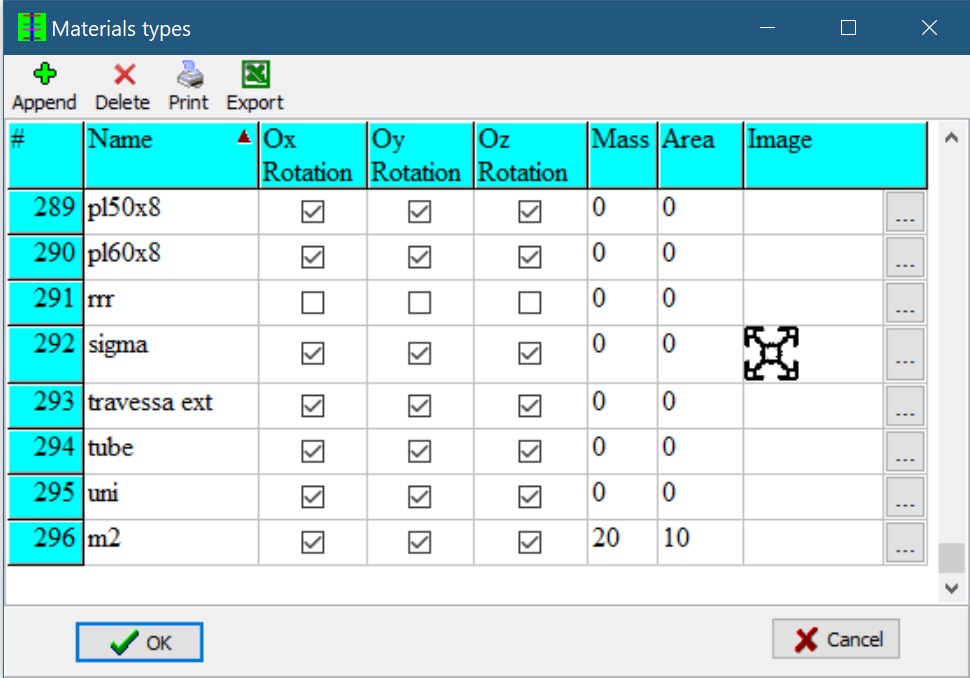Click the Delete red X icon

click(123, 75)
